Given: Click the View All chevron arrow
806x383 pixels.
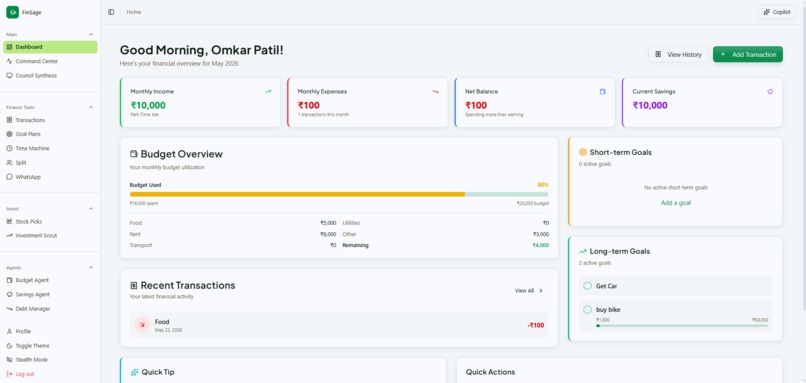Looking at the screenshot, I should [x=541, y=291].
